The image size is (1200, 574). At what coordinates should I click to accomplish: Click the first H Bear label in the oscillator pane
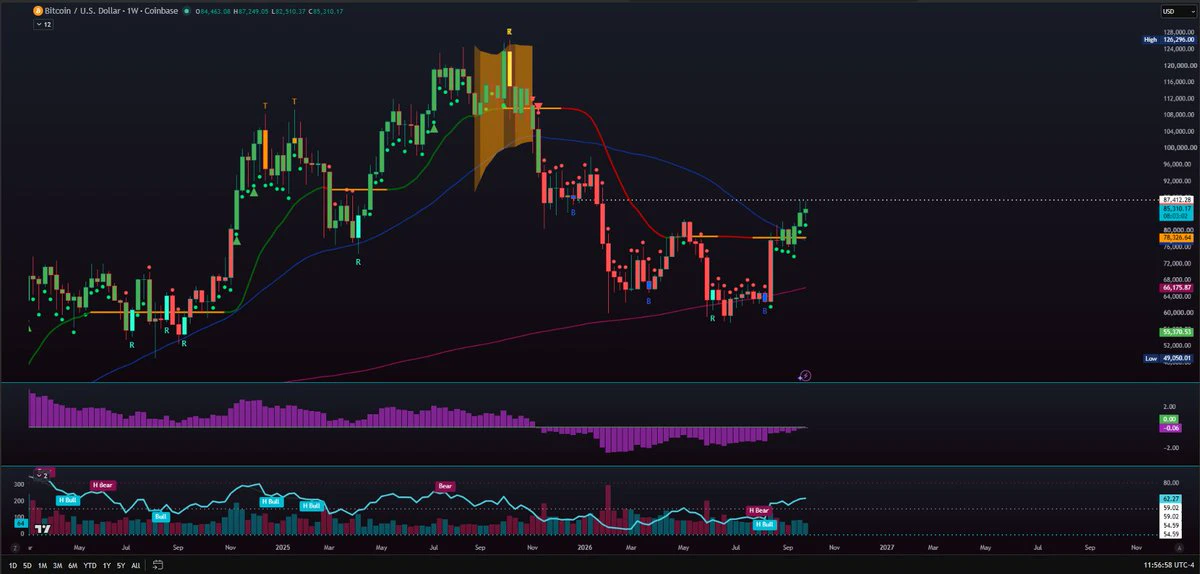pyautogui.click(x=103, y=485)
